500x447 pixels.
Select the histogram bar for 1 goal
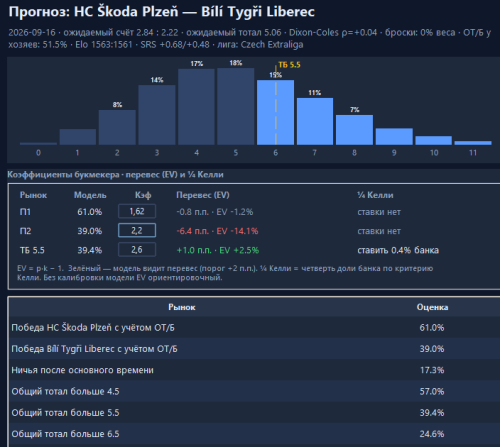point(78,137)
